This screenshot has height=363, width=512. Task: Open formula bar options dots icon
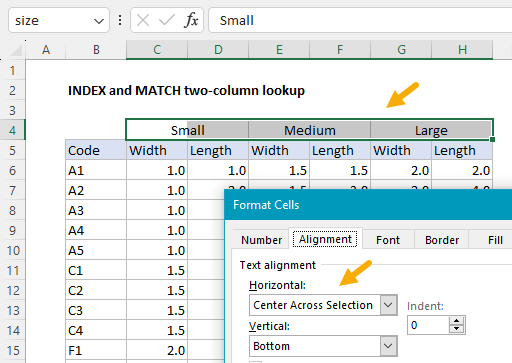120,20
